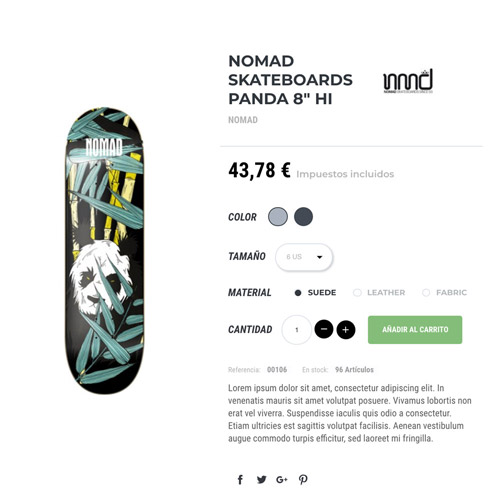Click the Añadir al carrito button
The height and width of the screenshot is (500, 500).
coord(415,330)
